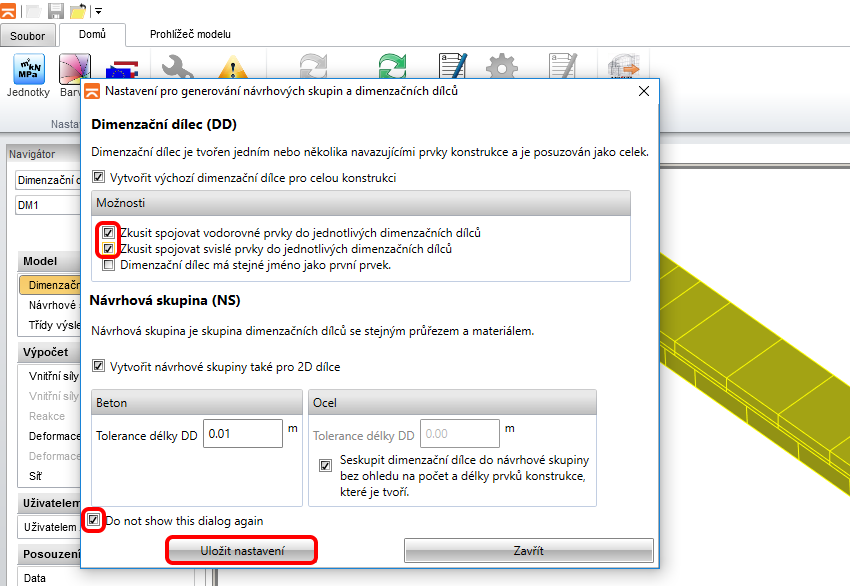The width and height of the screenshot is (850, 586).
Task: Select Návrhové item under Model
Action: tap(53, 305)
